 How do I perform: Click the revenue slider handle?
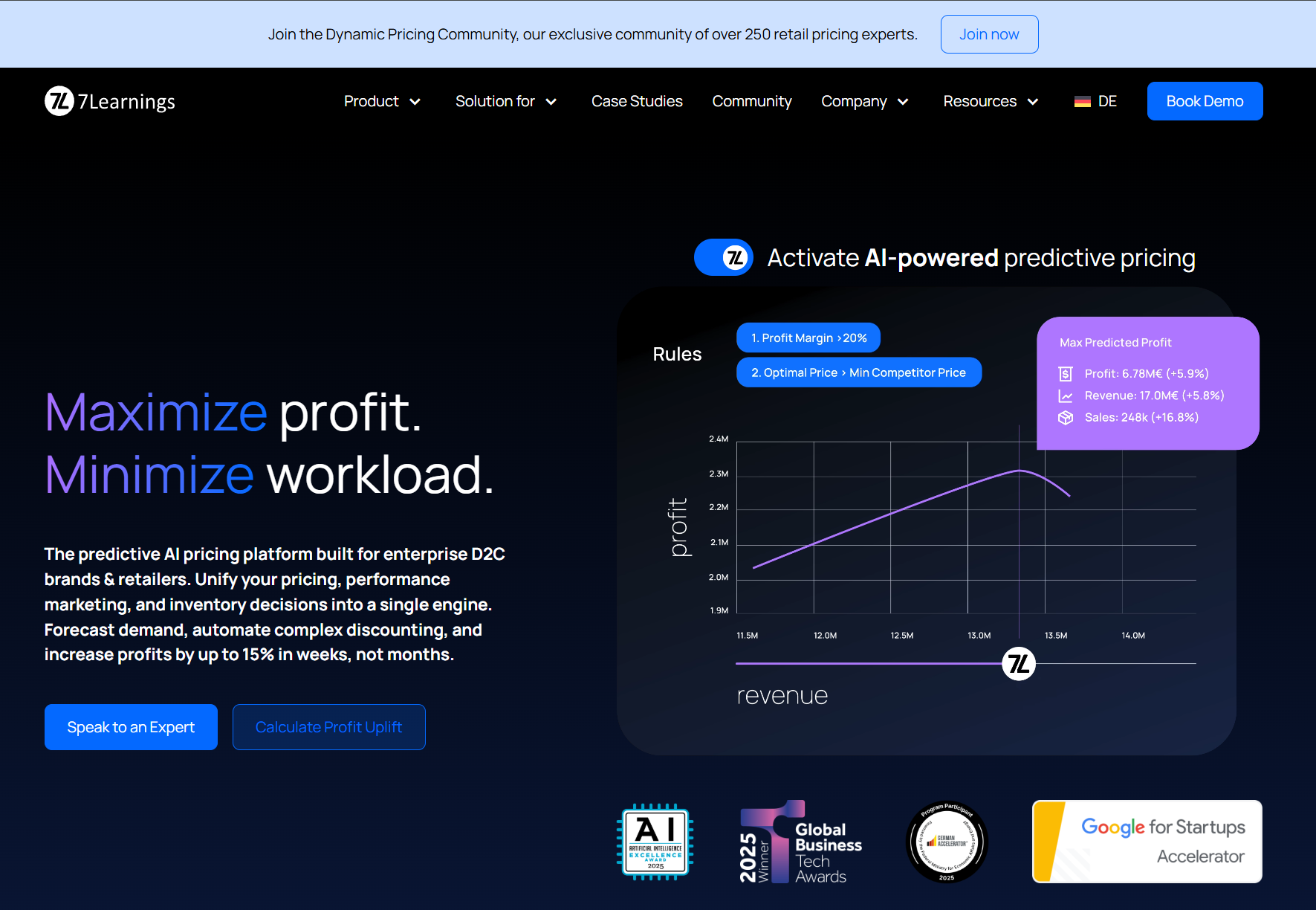1019,664
